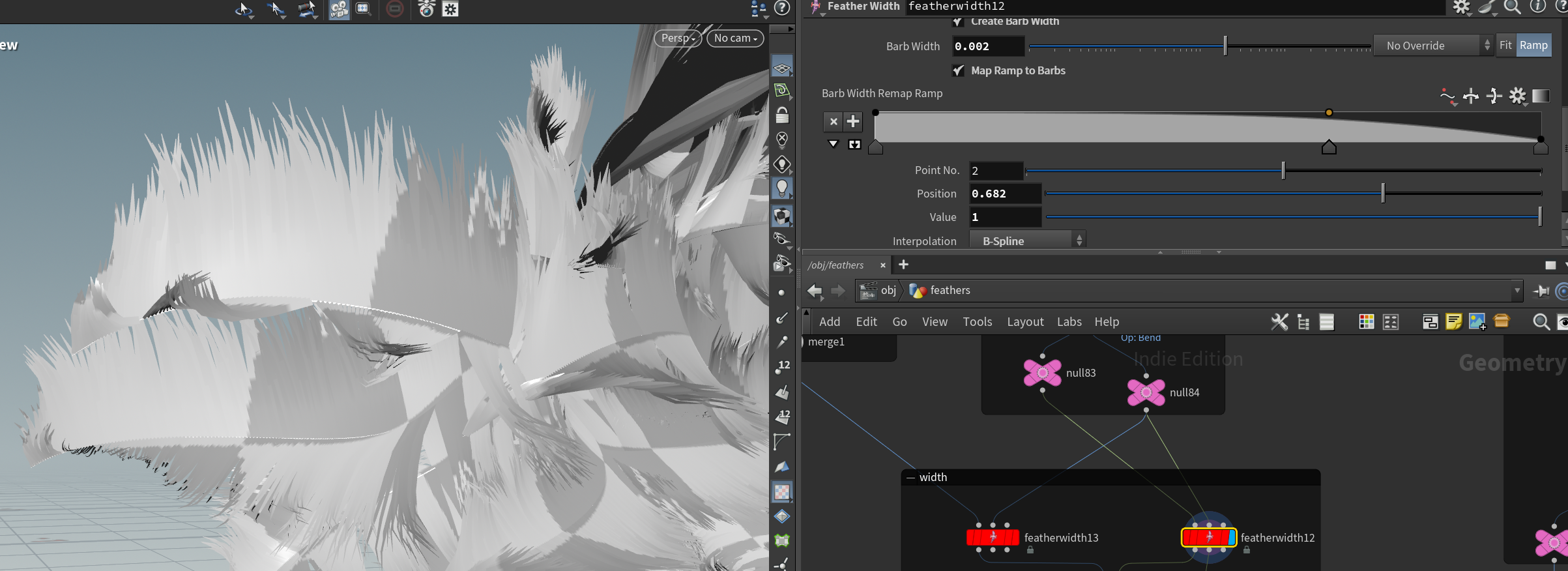This screenshot has height=571, width=1568.
Task: Toggle the Map Ramp to Barbs checkbox
Action: click(x=959, y=70)
